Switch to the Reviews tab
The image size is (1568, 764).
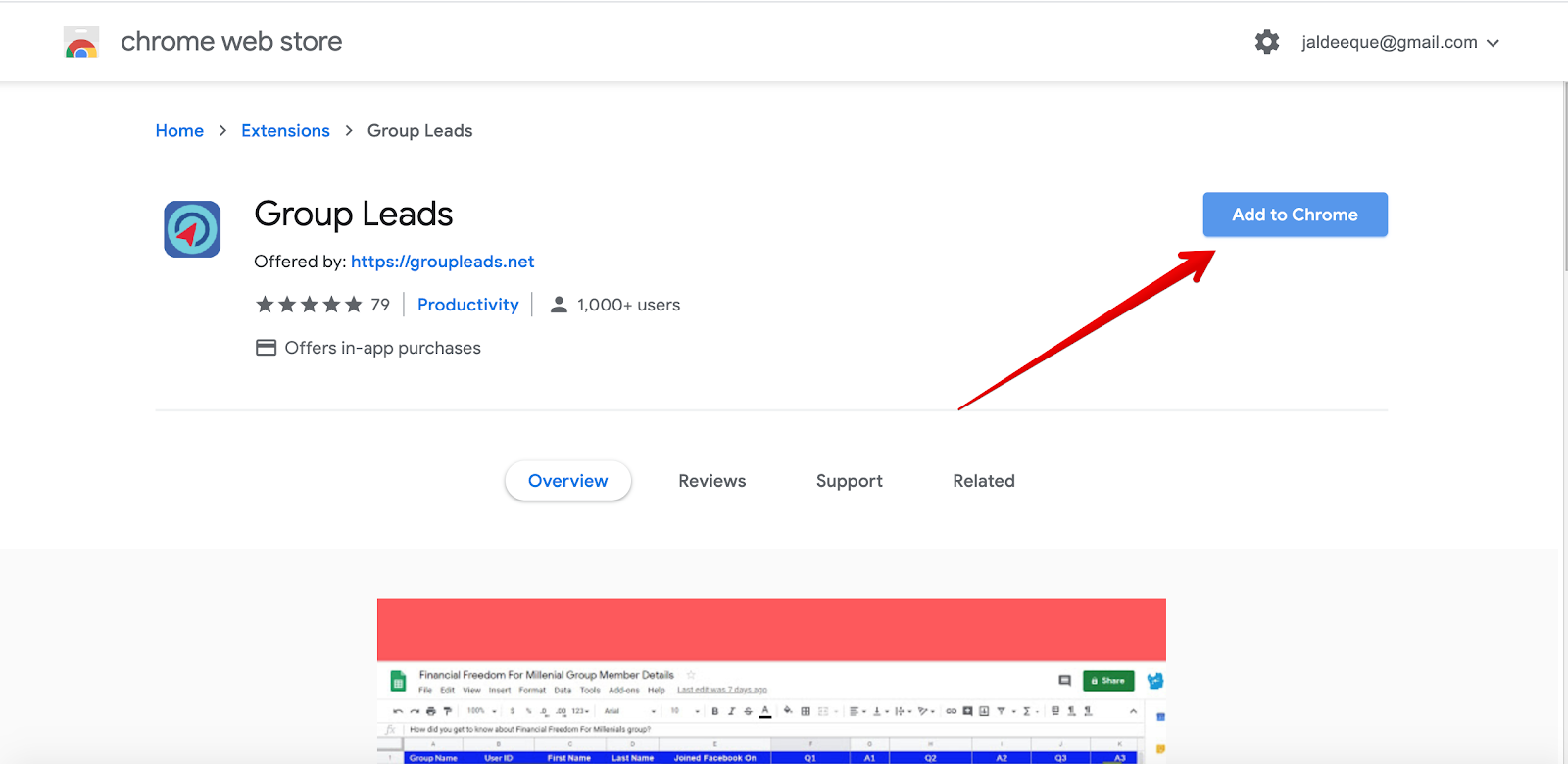tap(712, 481)
